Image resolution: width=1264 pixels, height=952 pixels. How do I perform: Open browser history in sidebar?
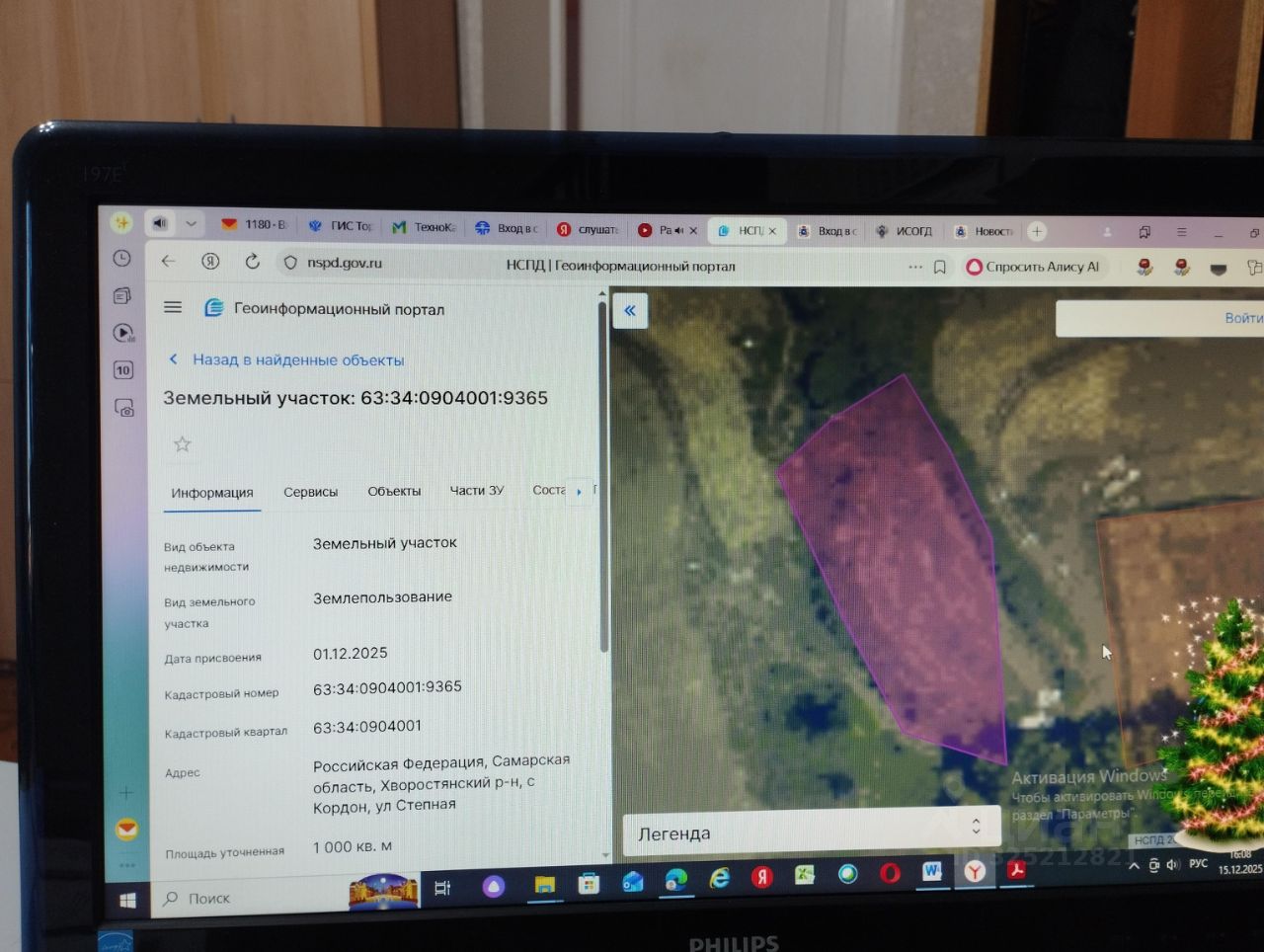pyautogui.click(x=122, y=259)
